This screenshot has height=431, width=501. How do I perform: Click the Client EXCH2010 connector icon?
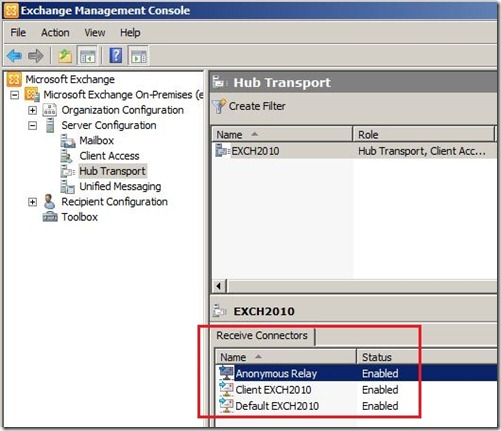tap(226, 389)
